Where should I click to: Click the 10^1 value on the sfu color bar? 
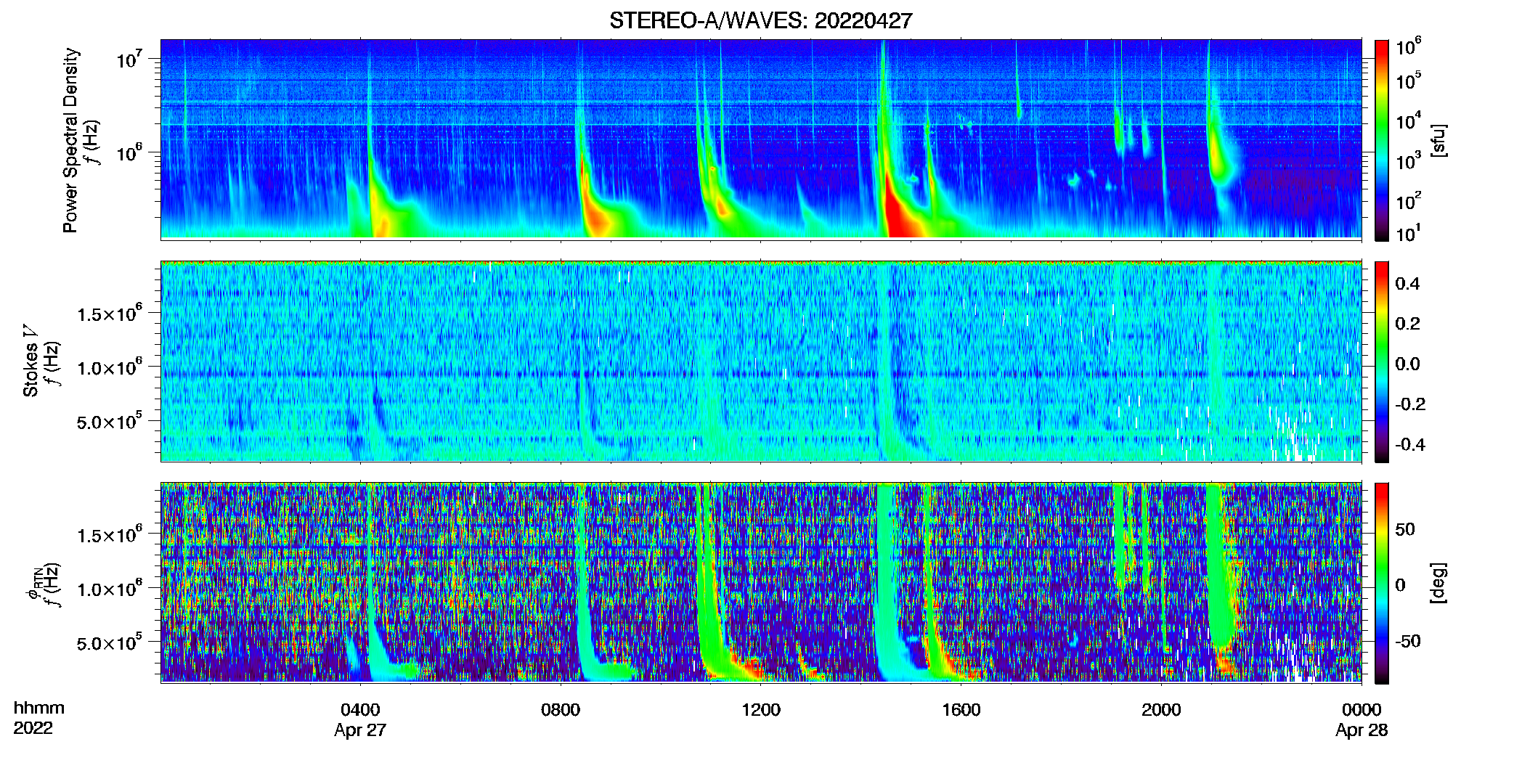coord(1409,234)
